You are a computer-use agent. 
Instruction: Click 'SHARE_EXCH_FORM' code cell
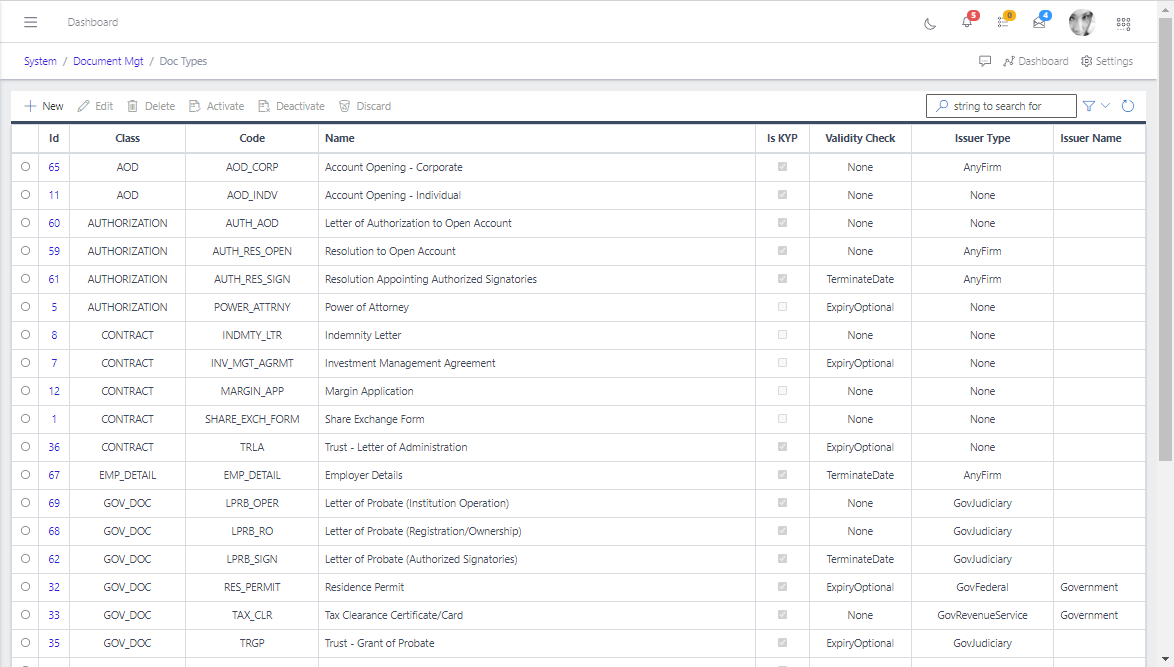252,419
